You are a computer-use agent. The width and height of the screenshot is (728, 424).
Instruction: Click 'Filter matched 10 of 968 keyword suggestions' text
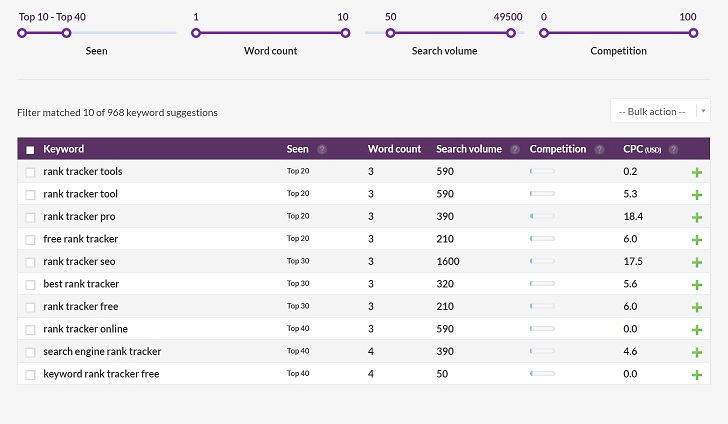(117, 113)
